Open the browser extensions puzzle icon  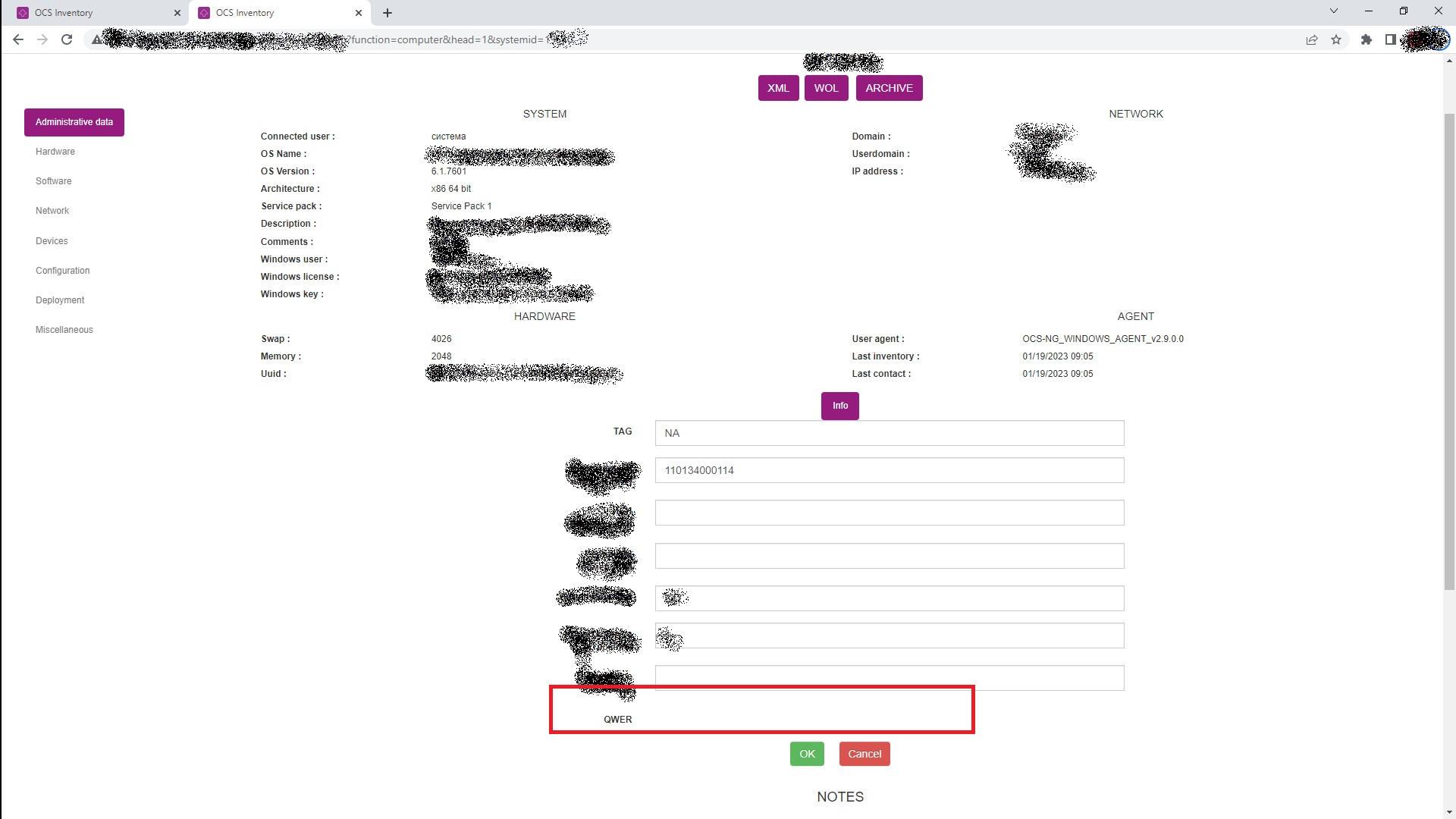click(x=1367, y=39)
